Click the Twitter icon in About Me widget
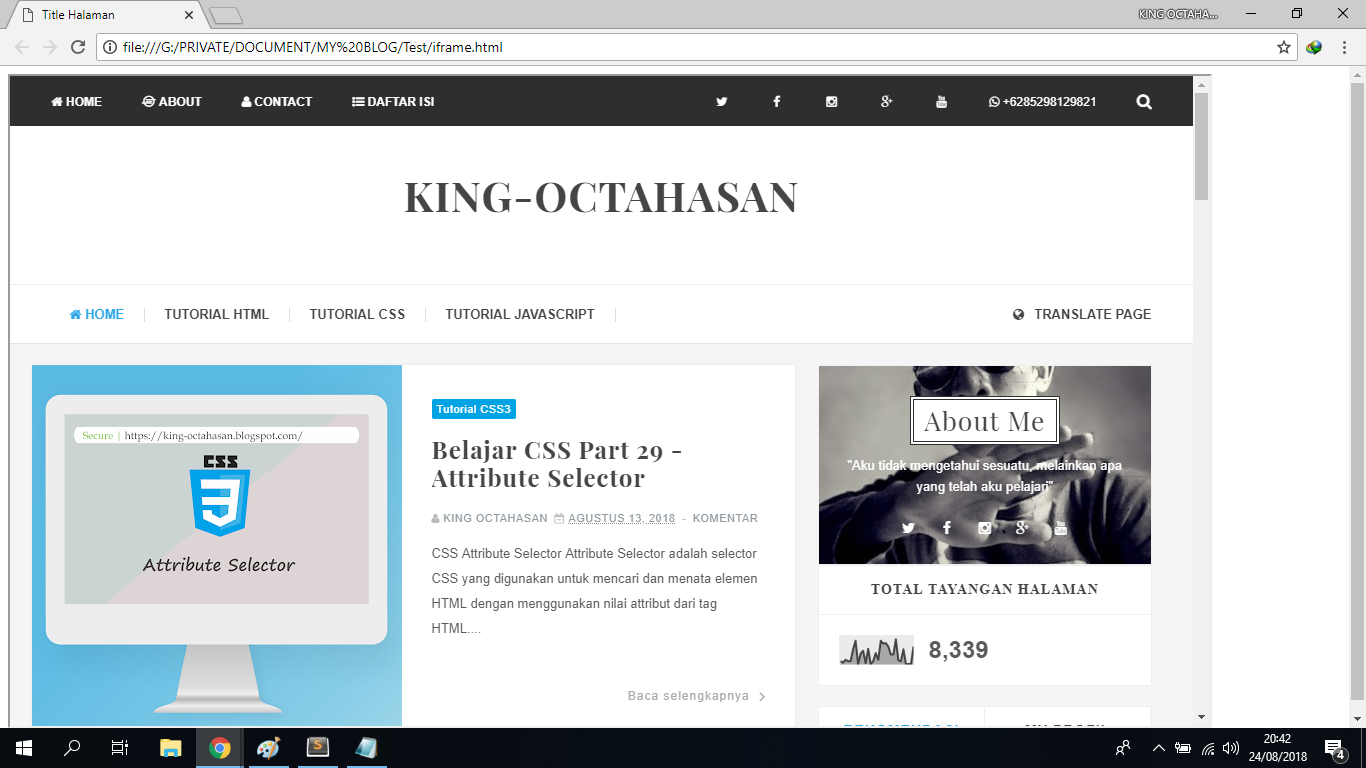This screenshot has height=768, width=1366. click(908, 528)
